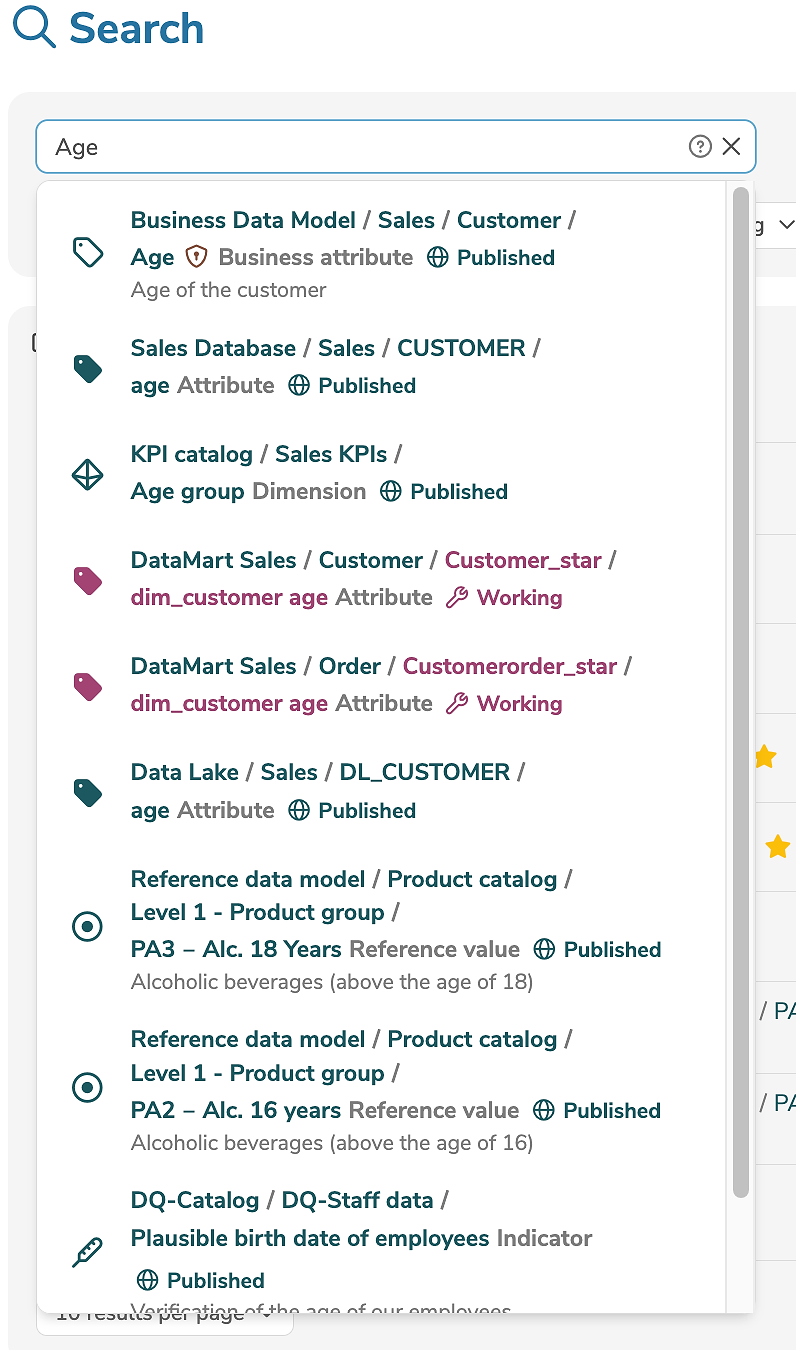This screenshot has height=1350, width=796.
Task: Click the reference value icon beside PA3 – Alc. 18 Years
Action: (88, 927)
